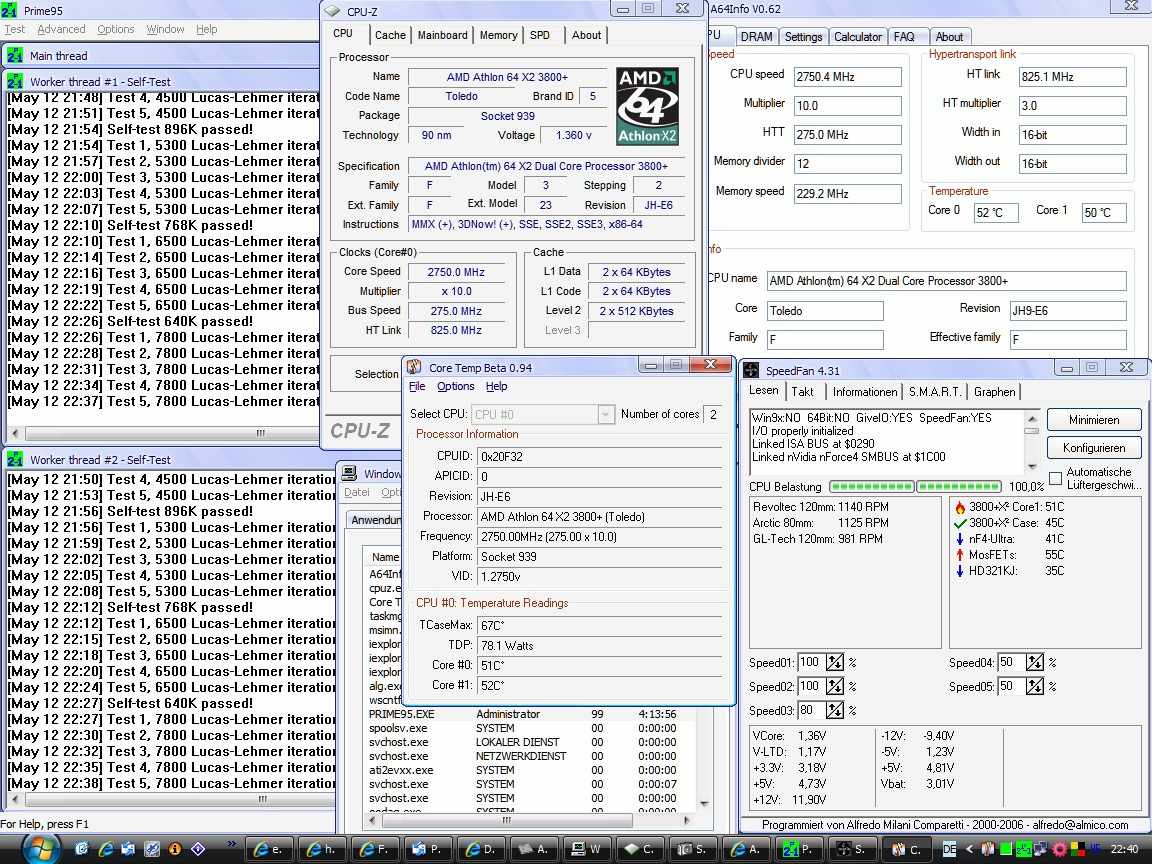
Task: Open the Options menu in Core Temp
Action: click(456, 386)
